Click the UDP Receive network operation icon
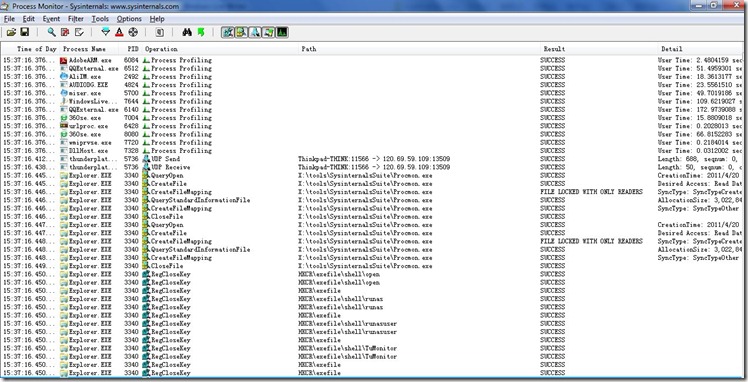Image resolution: width=748 pixels, height=382 pixels. [x=146, y=167]
